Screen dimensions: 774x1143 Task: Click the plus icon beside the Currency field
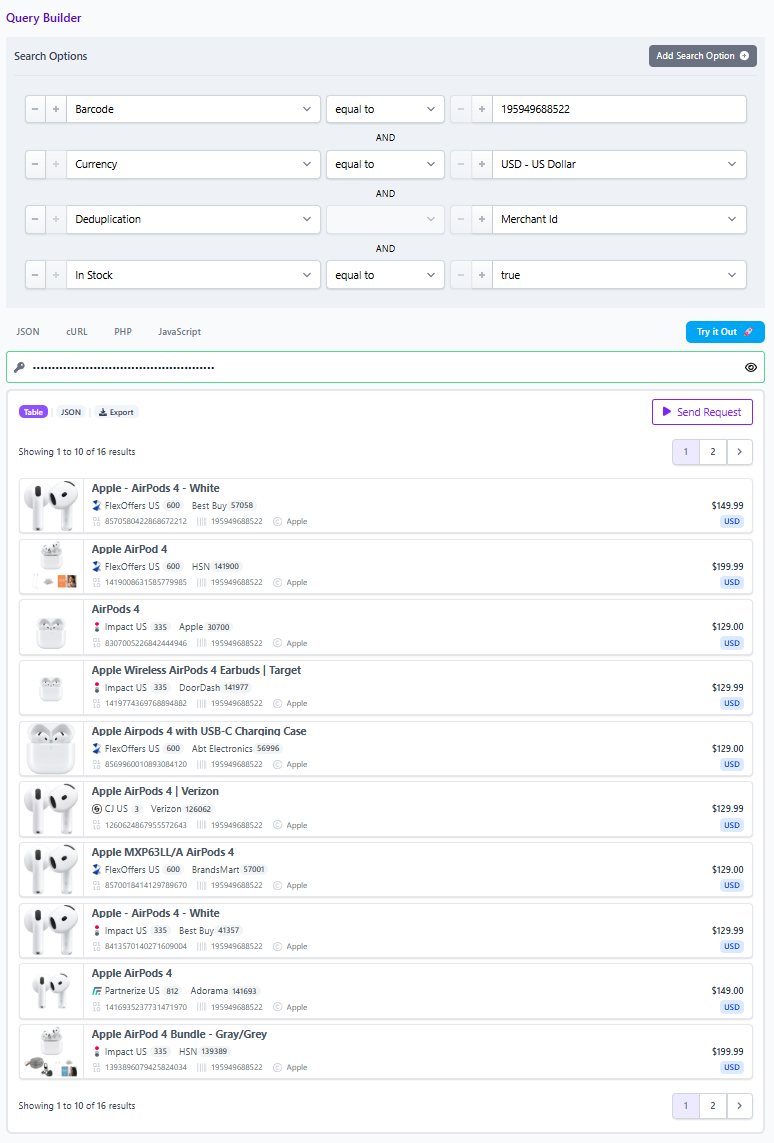(x=56, y=164)
